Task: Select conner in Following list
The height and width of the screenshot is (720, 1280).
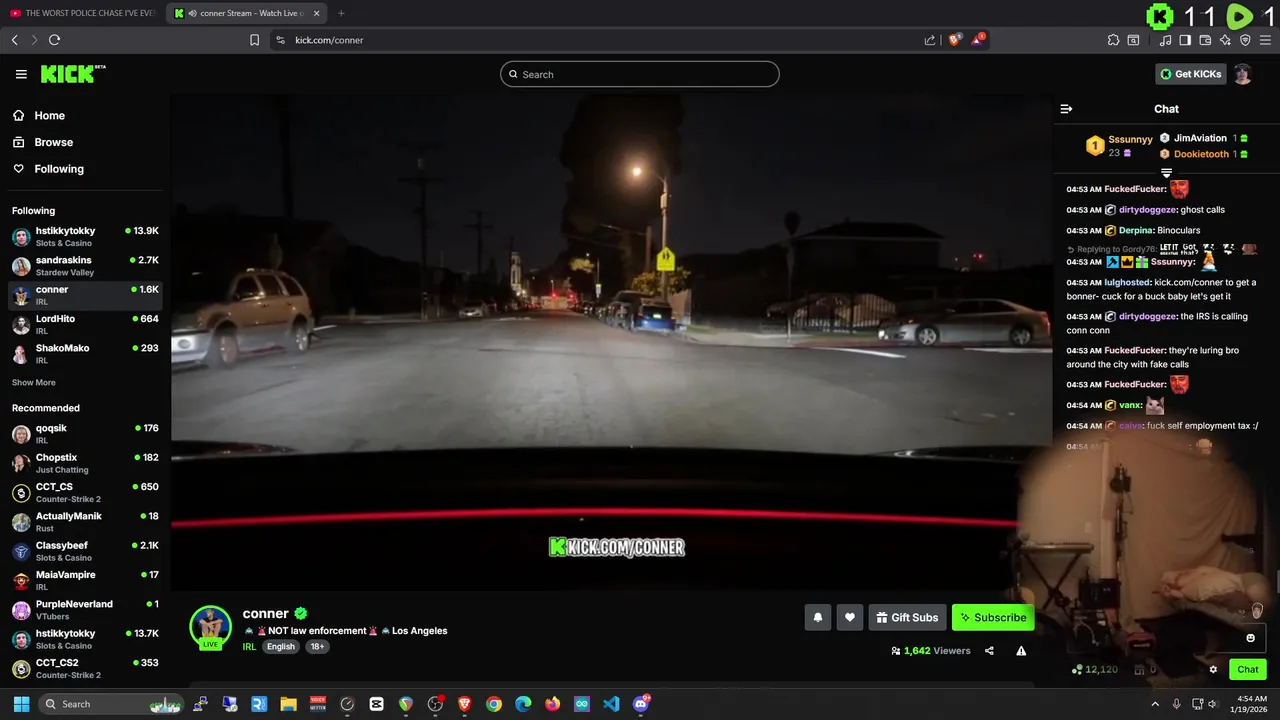Action: (85, 295)
